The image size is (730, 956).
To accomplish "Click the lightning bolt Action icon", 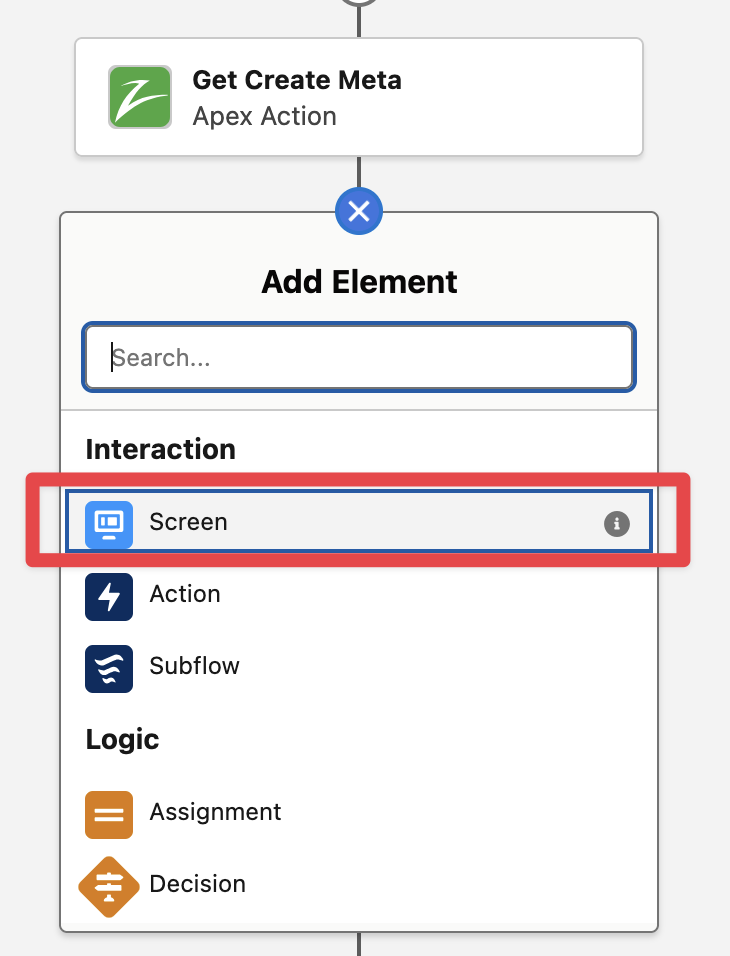I will (x=109, y=594).
